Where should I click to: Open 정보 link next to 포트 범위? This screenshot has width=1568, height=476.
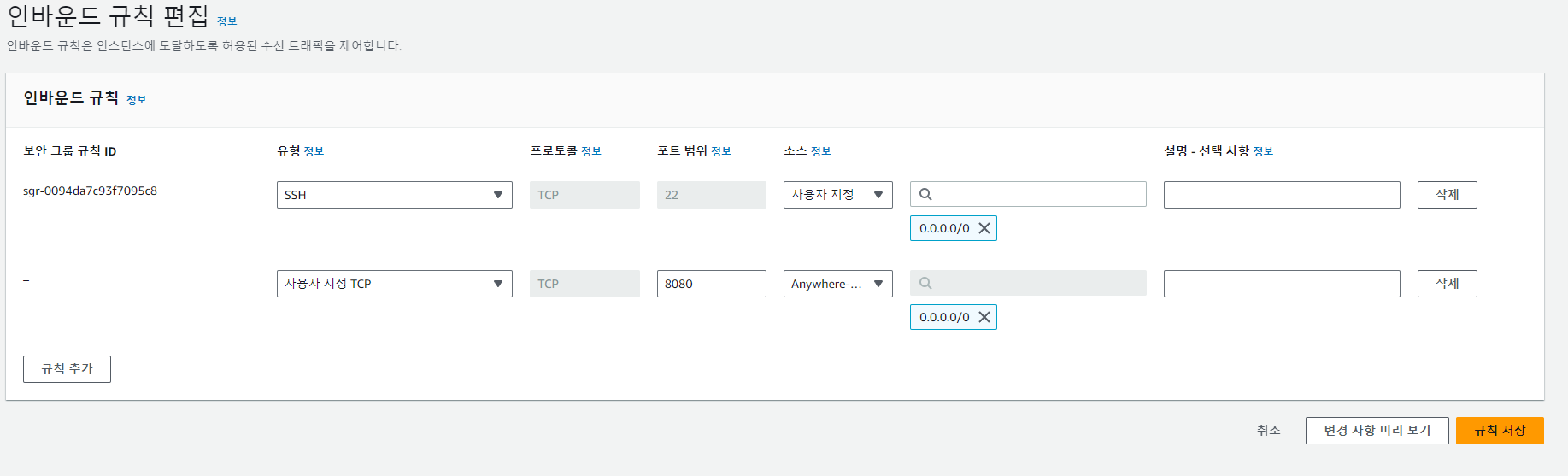(x=721, y=151)
